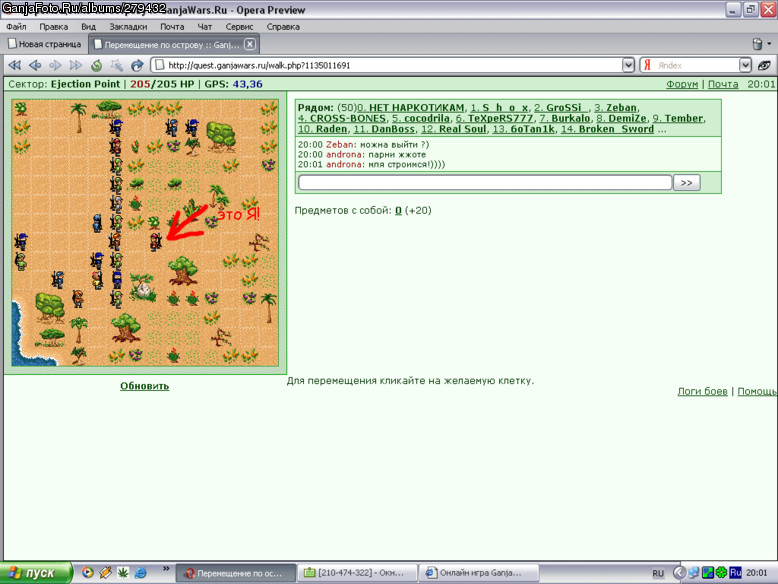Switch to the [210-474-322] taskbar window
Screen dimensions: 778x584
point(357,573)
